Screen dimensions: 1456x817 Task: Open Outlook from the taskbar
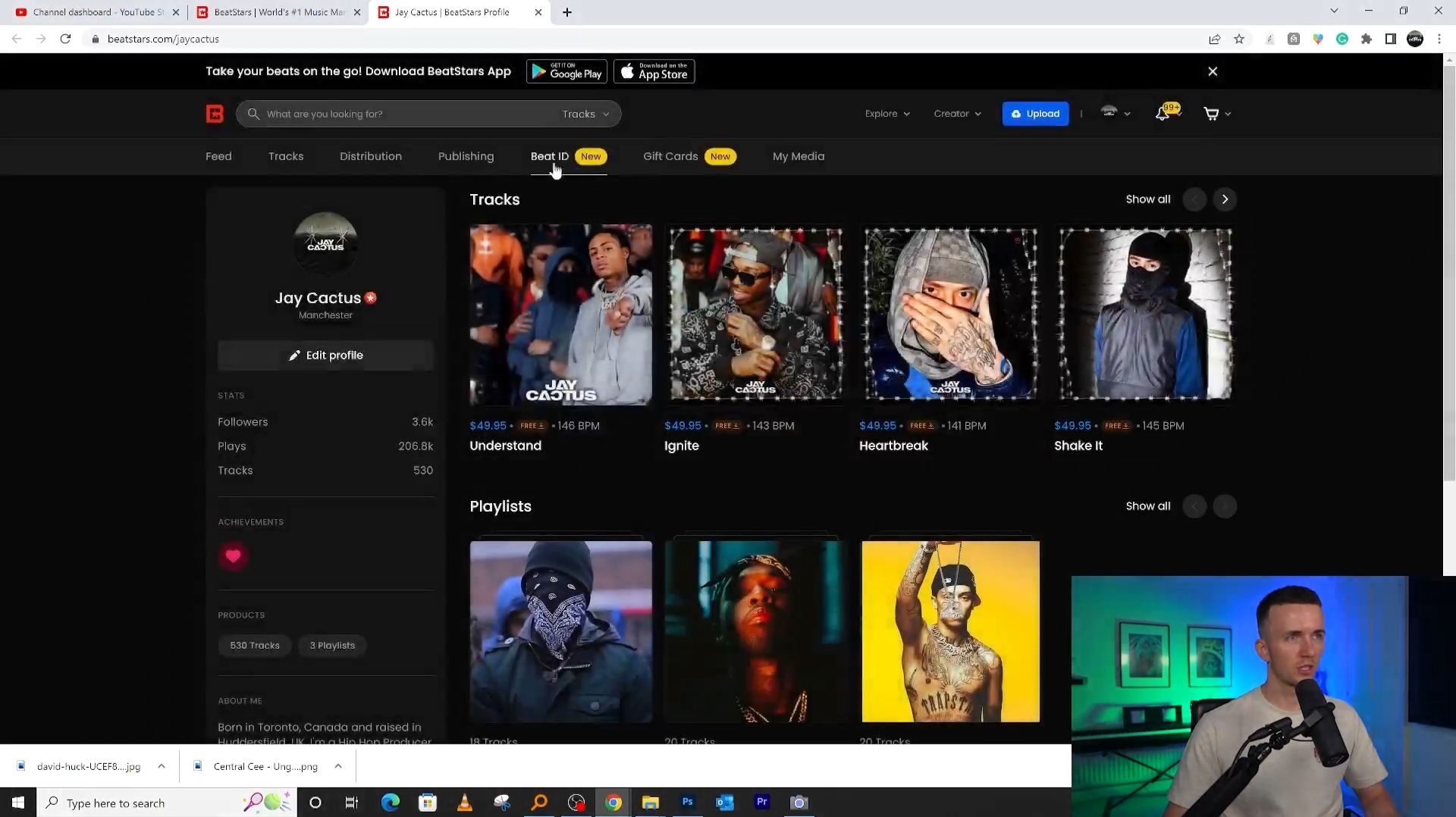(725, 803)
